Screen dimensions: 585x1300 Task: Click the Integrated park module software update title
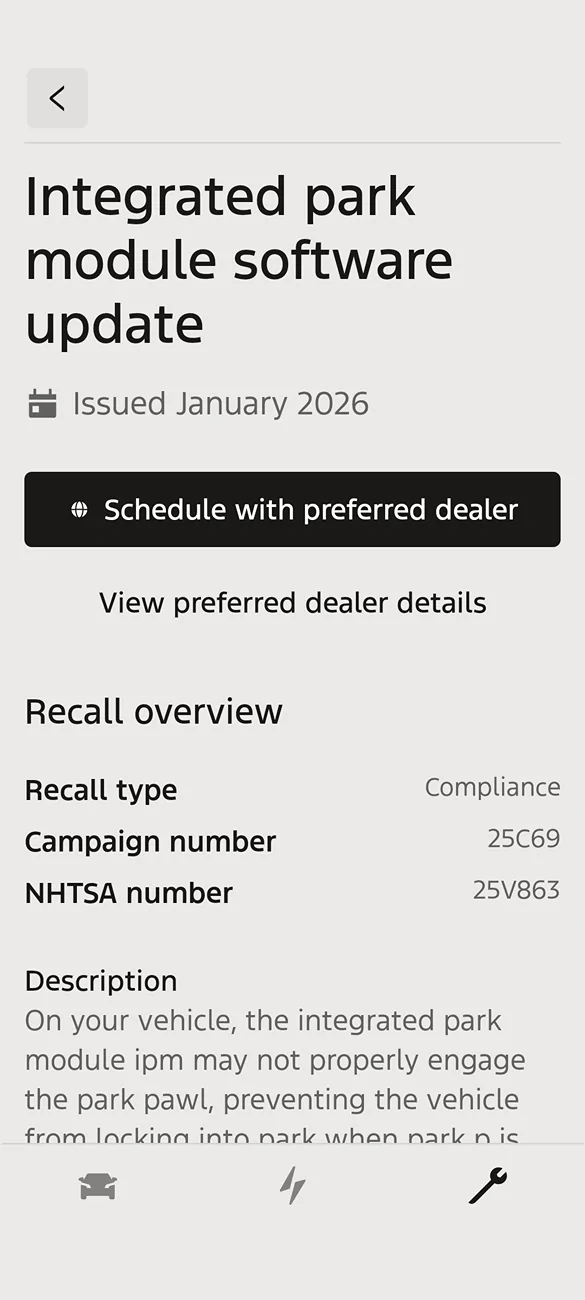coord(239,260)
